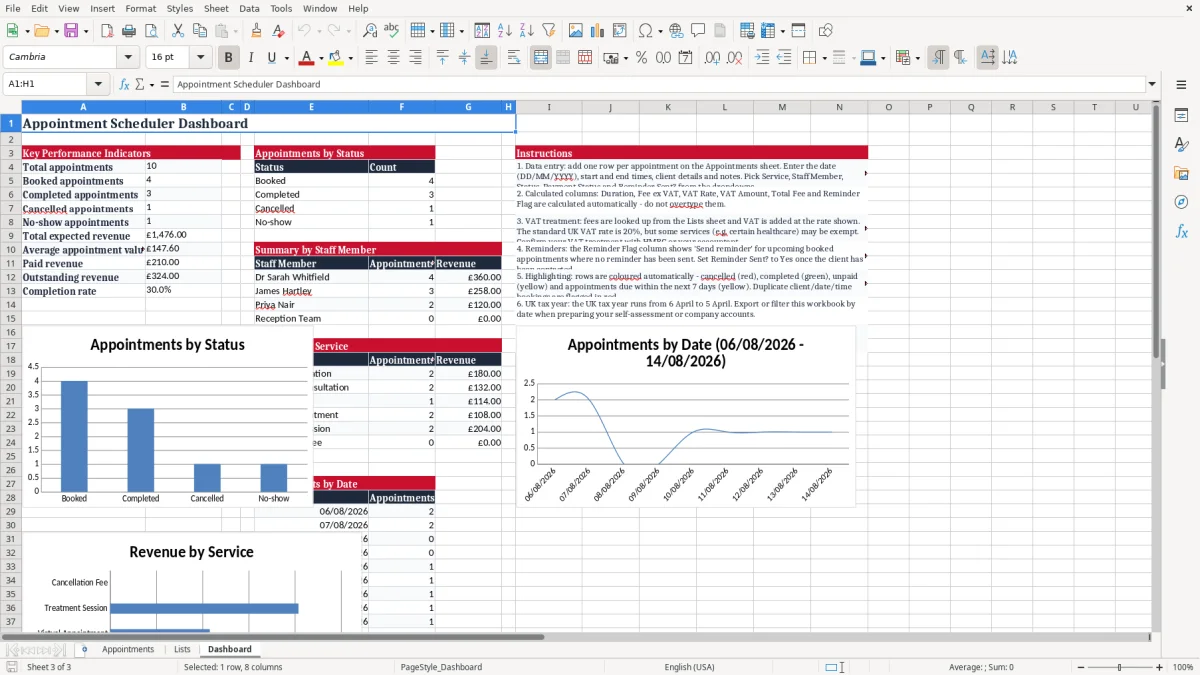The height and width of the screenshot is (675, 1200).
Task: Click the formula input field
Action: (658, 84)
